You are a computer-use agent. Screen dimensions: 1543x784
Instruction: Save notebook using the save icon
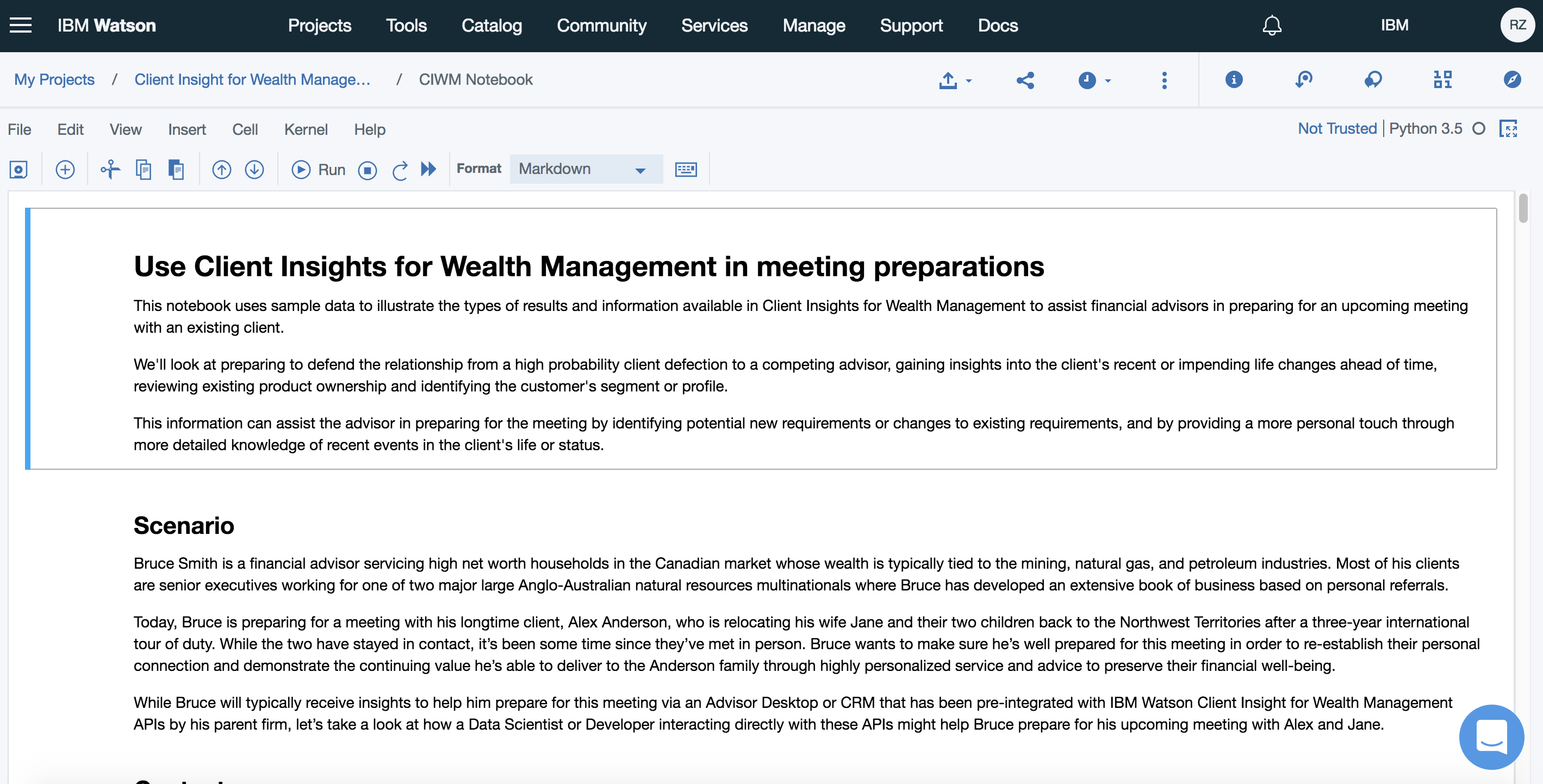pyautogui.click(x=18, y=170)
